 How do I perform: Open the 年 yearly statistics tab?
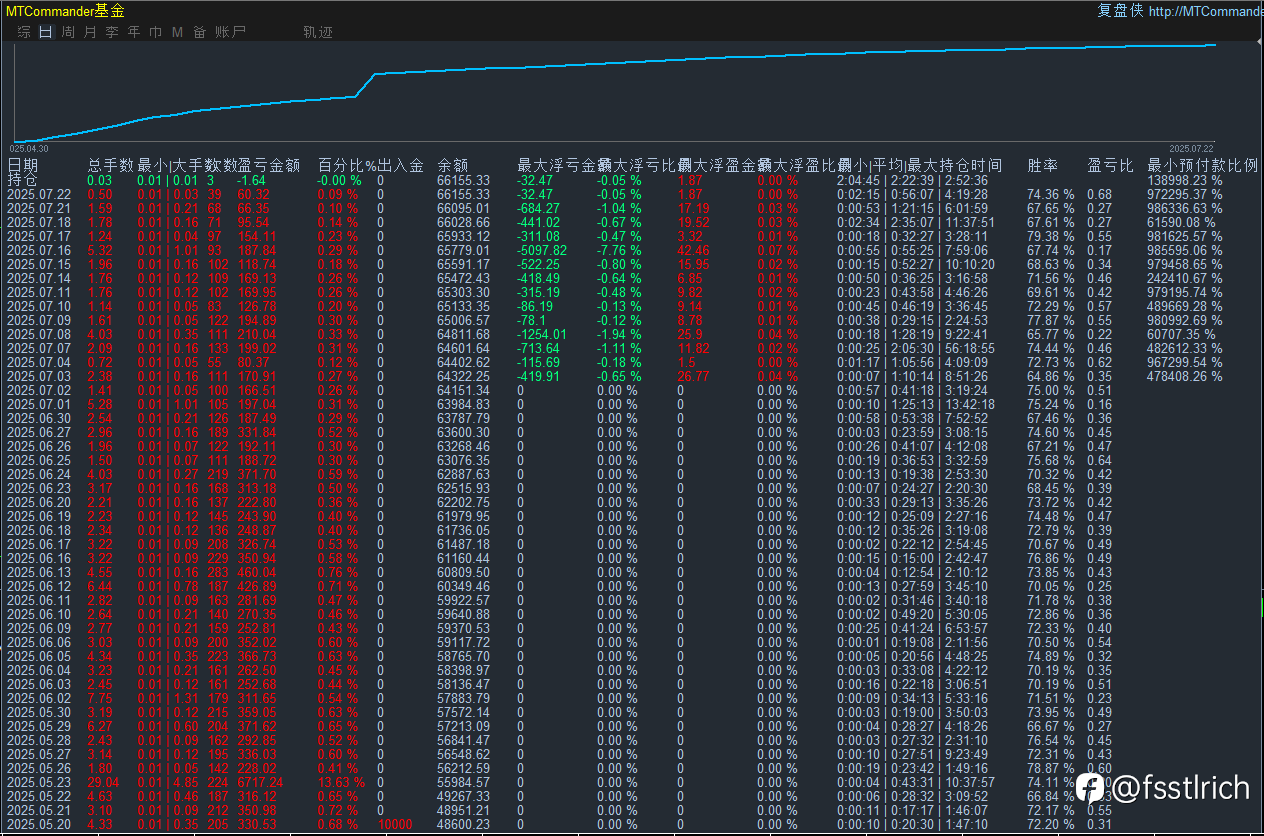click(134, 32)
